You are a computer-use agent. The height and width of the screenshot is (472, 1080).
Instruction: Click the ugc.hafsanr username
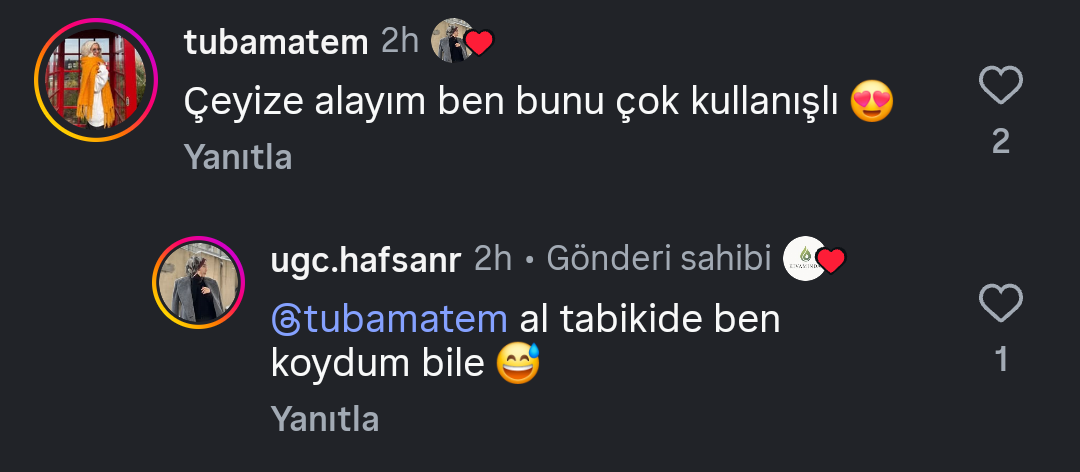(365, 260)
